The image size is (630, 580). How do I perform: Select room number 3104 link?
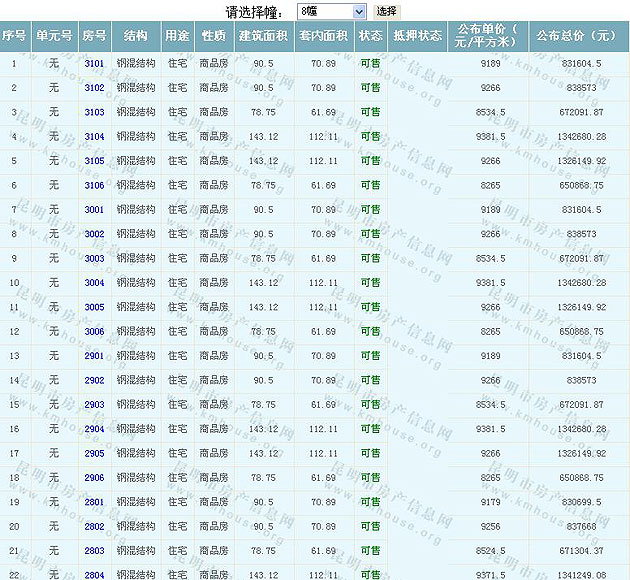click(94, 137)
